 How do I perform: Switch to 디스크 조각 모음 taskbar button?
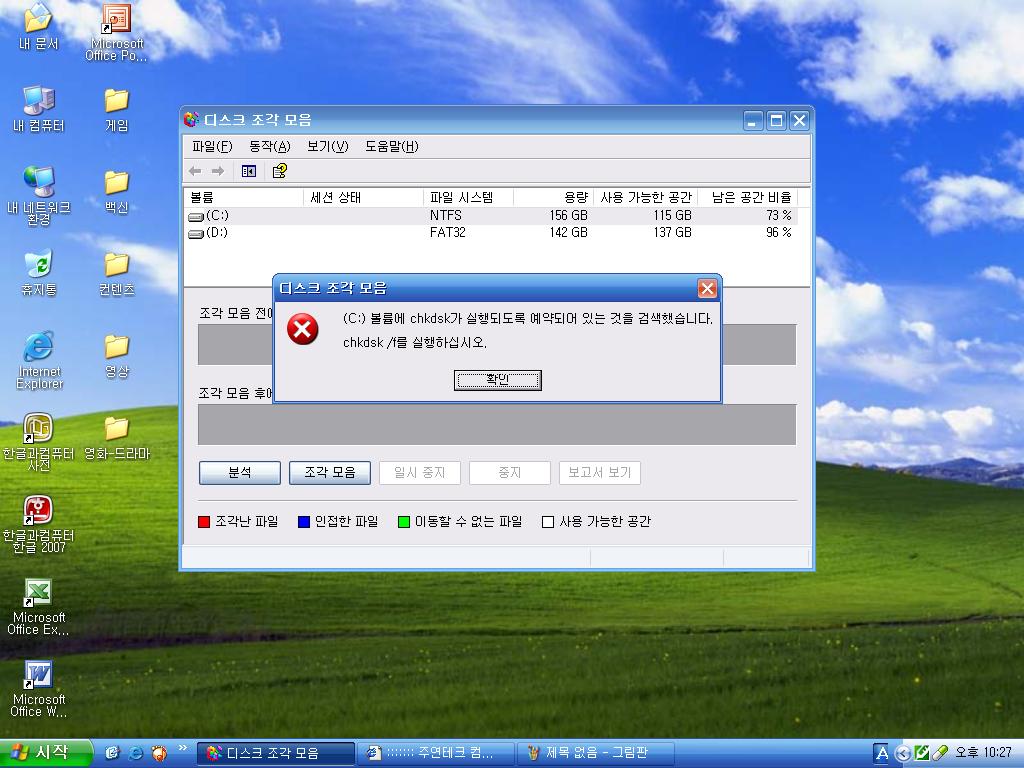[x=276, y=754]
